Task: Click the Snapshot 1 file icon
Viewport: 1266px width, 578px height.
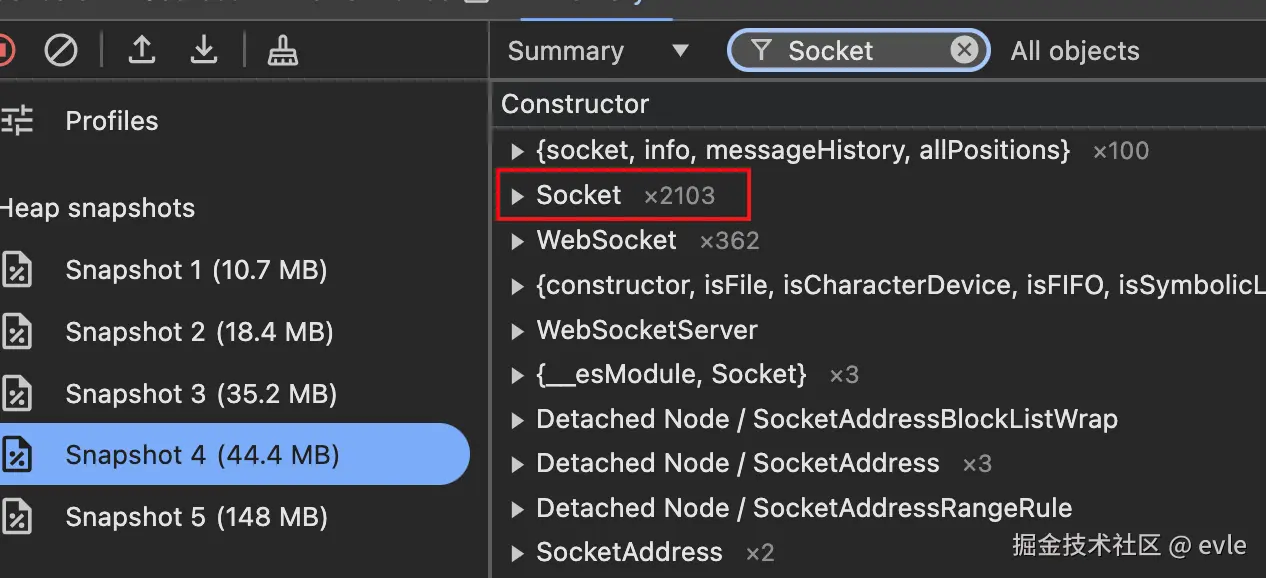Action: point(17,271)
